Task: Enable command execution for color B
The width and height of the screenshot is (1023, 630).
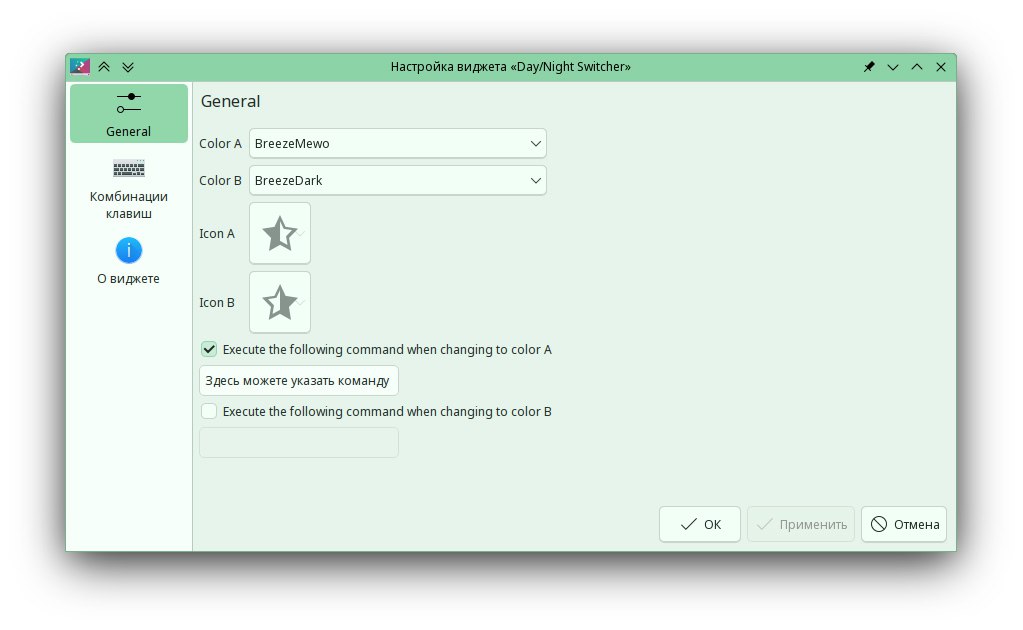Action: point(209,411)
